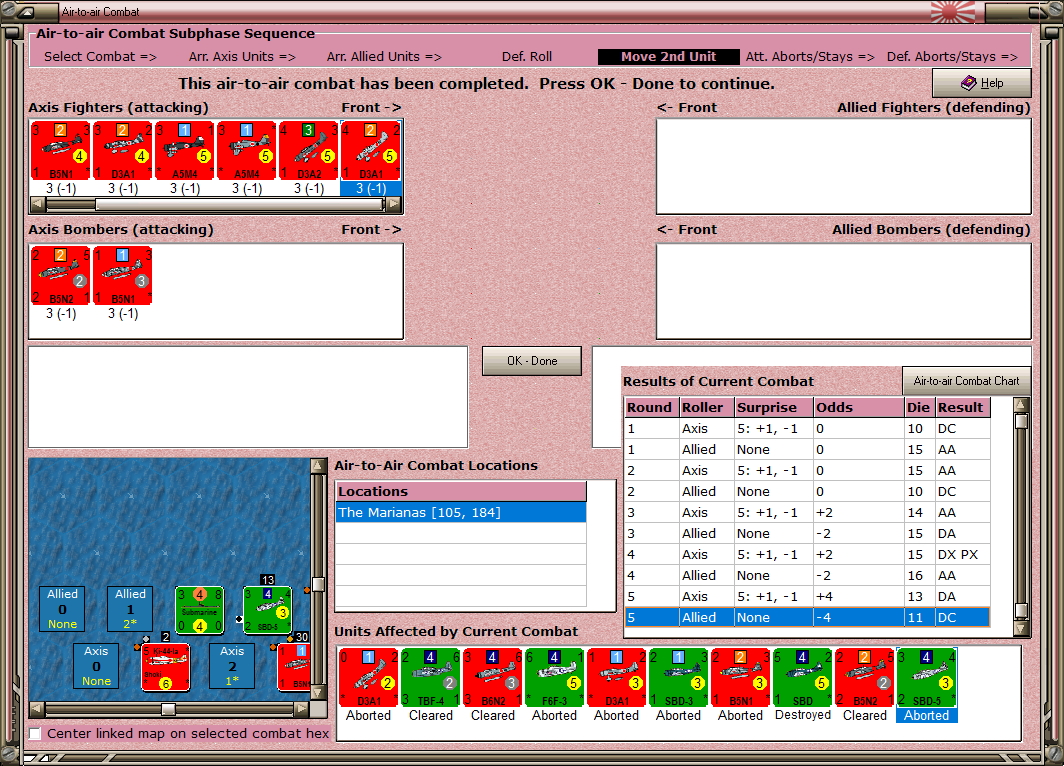The height and width of the screenshot is (766, 1064).
Task: Click the Move 2nd Unit highlighted subphase
Action: tap(668, 57)
